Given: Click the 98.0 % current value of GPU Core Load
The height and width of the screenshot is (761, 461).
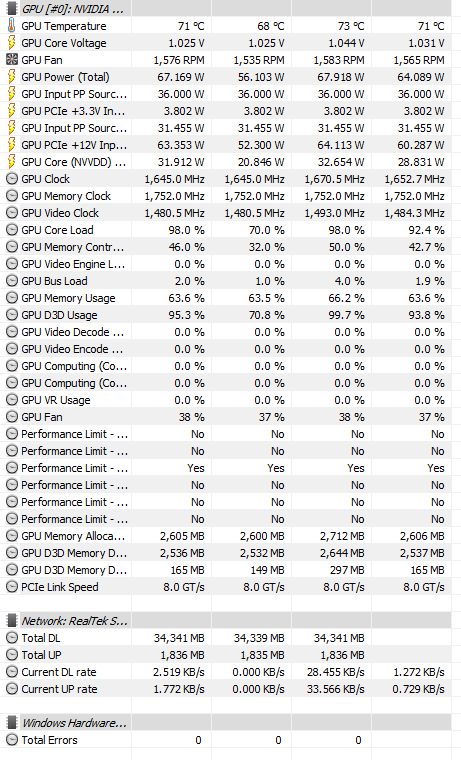Looking at the screenshot, I should pos(186,230).
